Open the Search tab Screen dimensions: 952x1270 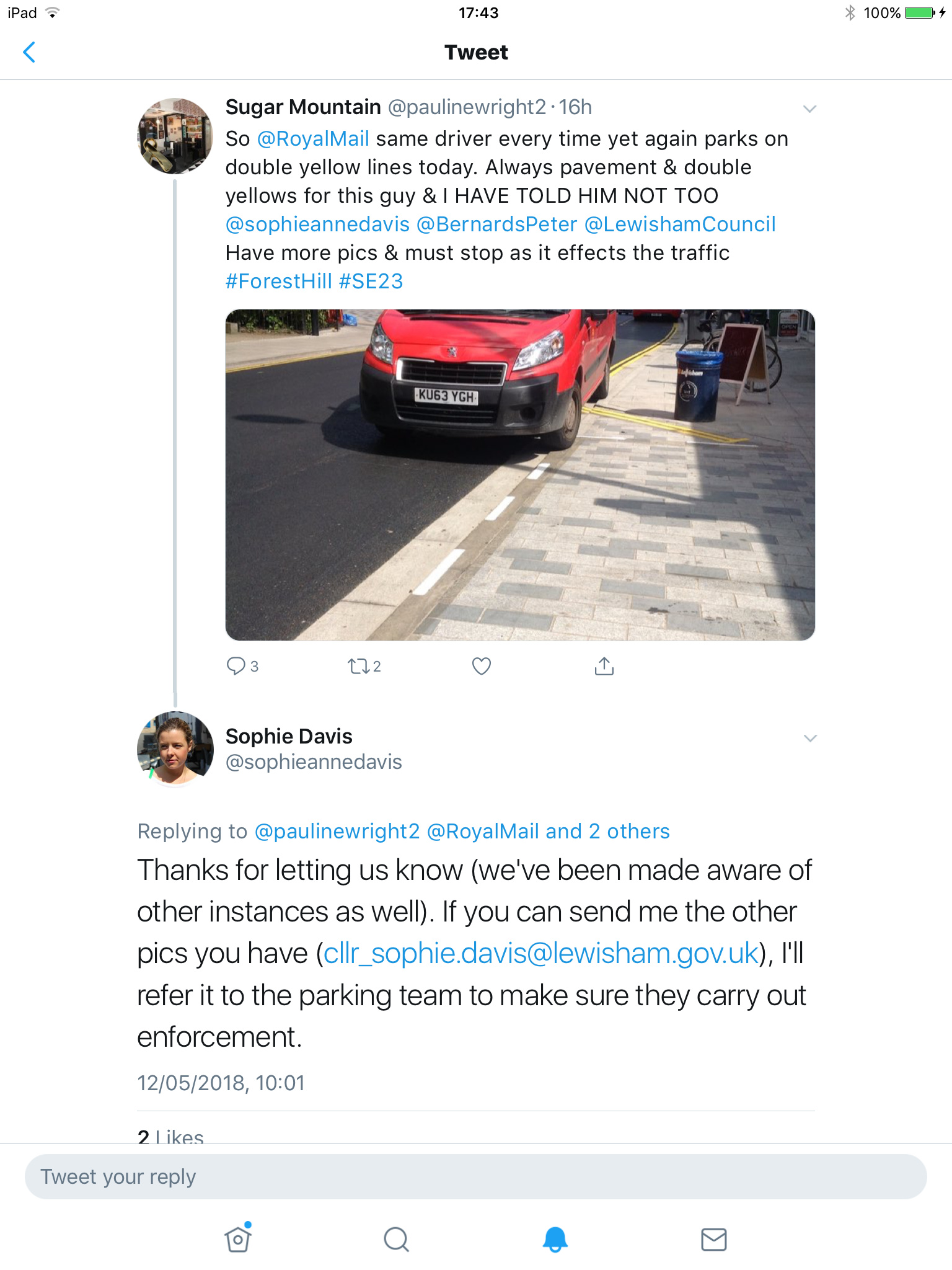pos(396,1239)
